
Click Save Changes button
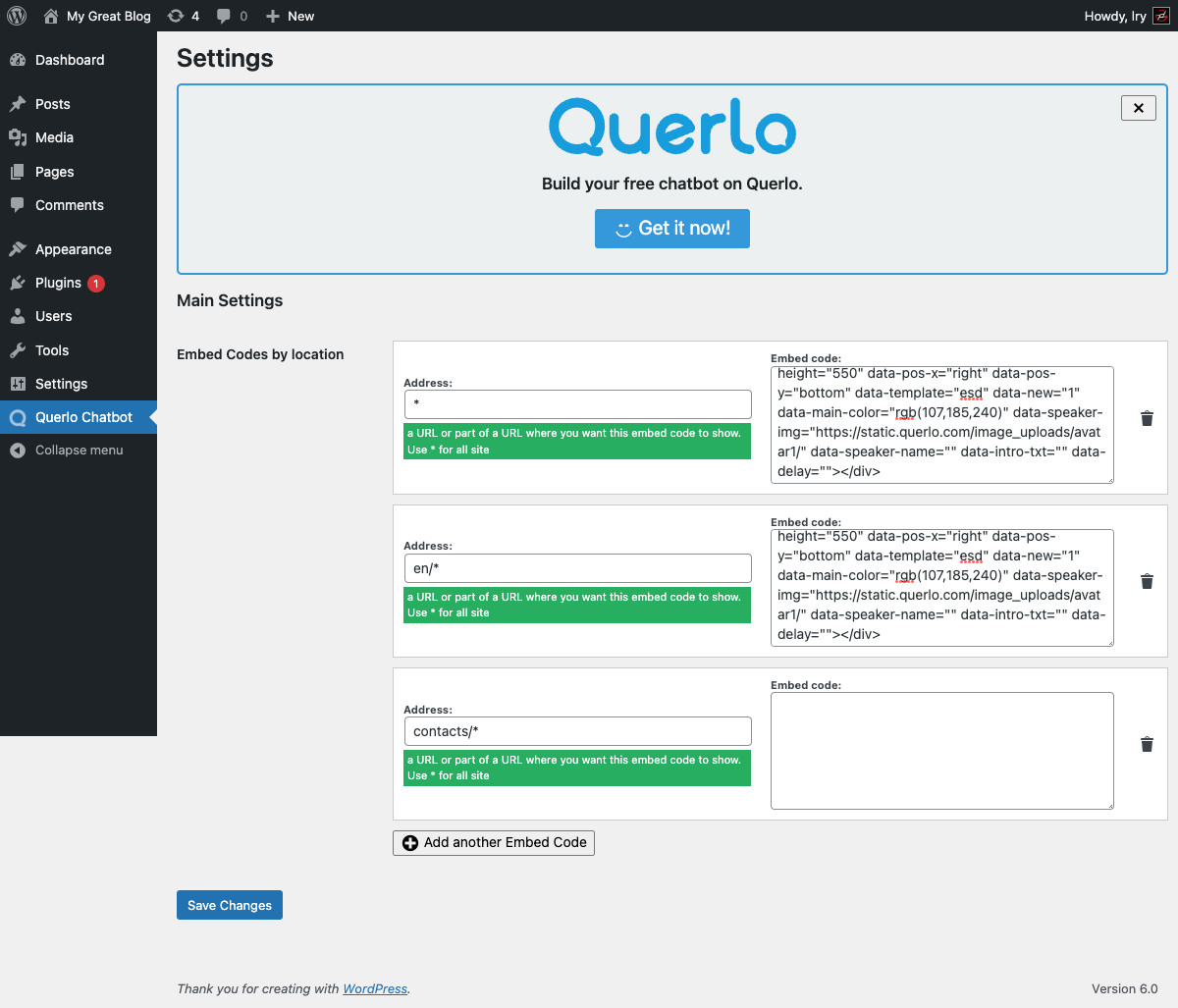click(230, 905)
